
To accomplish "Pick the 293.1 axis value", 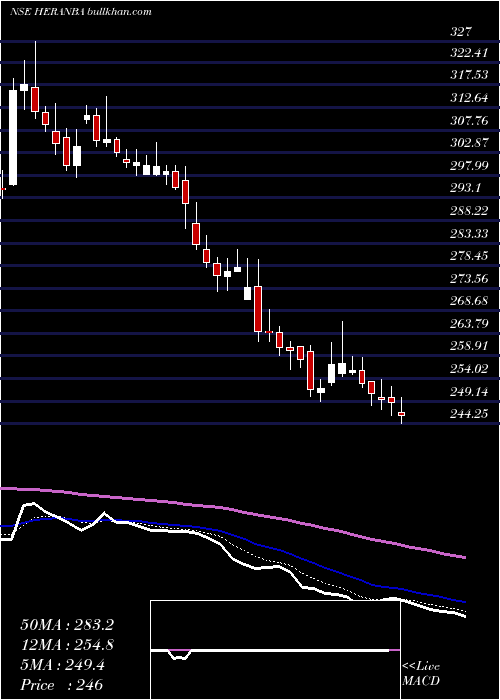I will (465, 188).
